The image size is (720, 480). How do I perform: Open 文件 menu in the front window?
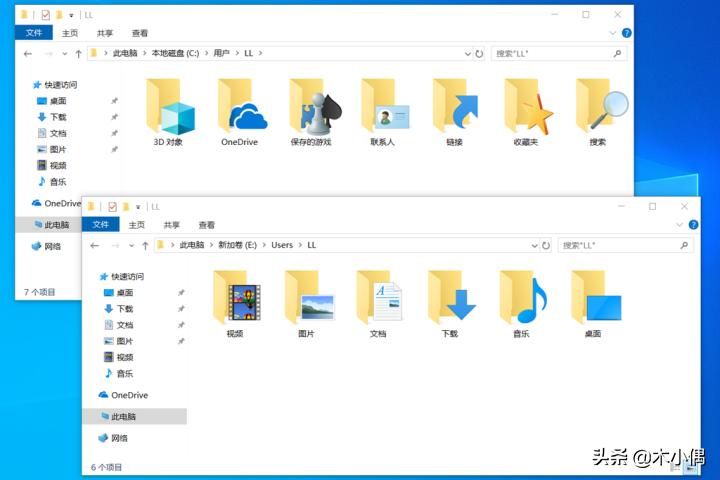tap(101, 225)
